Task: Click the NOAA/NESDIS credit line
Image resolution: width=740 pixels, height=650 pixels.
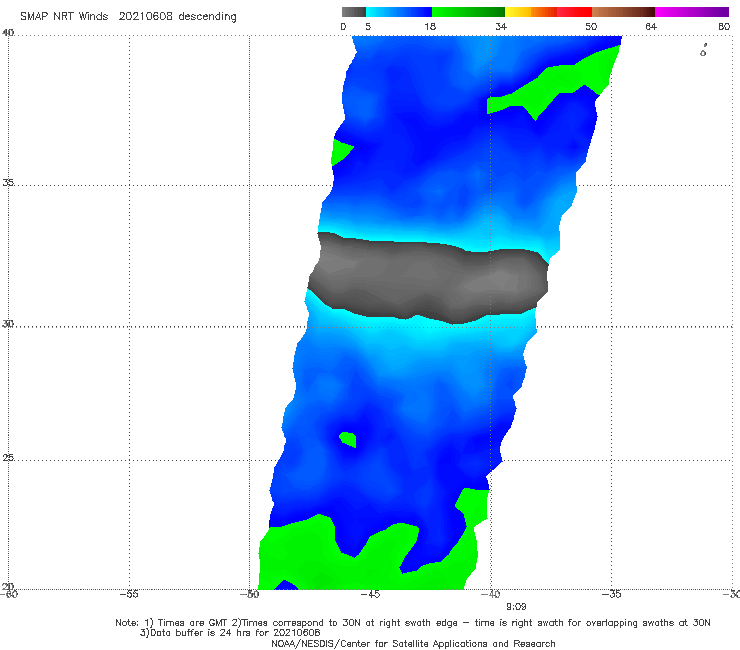Action: (413, 643)
